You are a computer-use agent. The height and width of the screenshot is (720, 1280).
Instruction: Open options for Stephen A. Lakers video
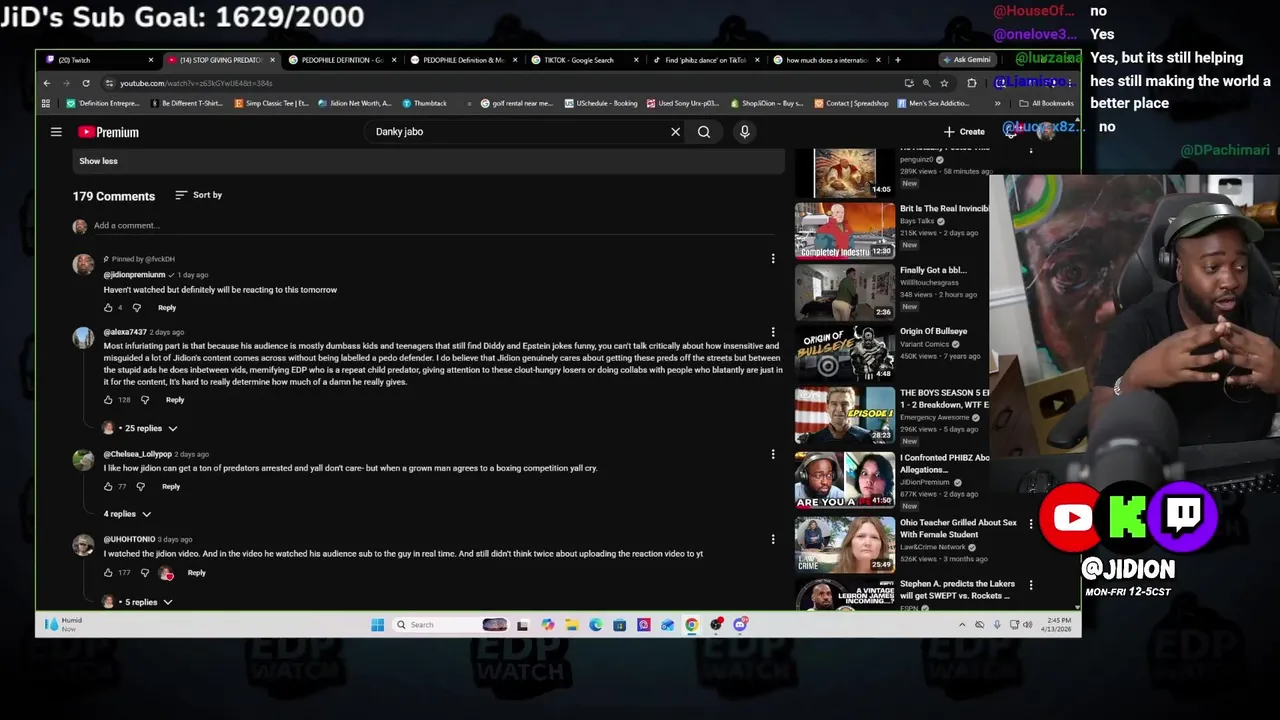1031,585
